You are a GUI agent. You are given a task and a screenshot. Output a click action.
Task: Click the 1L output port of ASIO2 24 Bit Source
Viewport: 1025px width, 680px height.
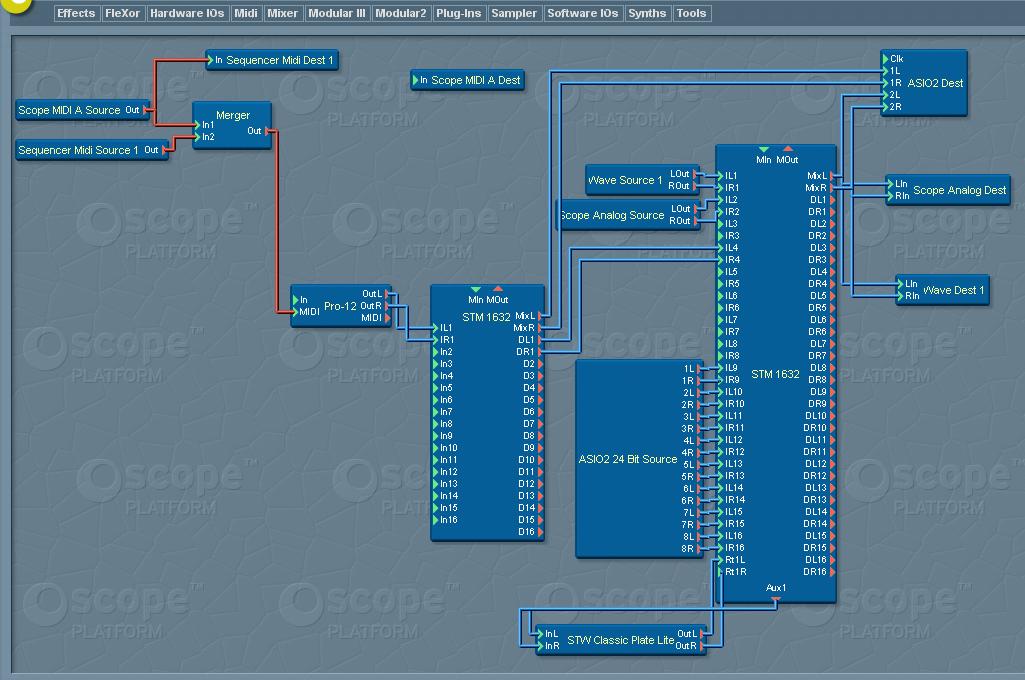(698, 369)
